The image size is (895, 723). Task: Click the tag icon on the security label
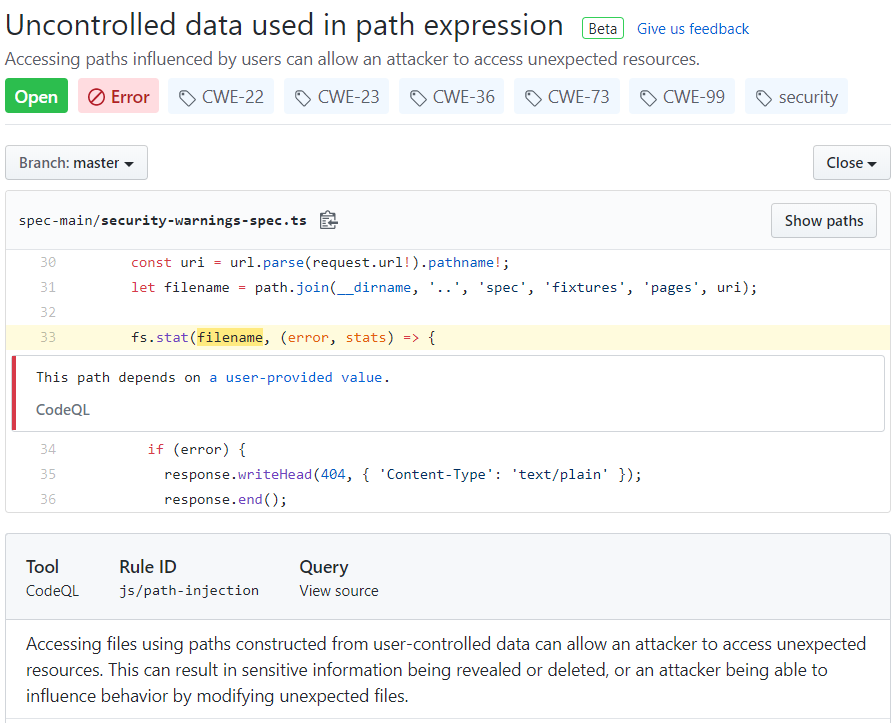click(x=763, y=96)
